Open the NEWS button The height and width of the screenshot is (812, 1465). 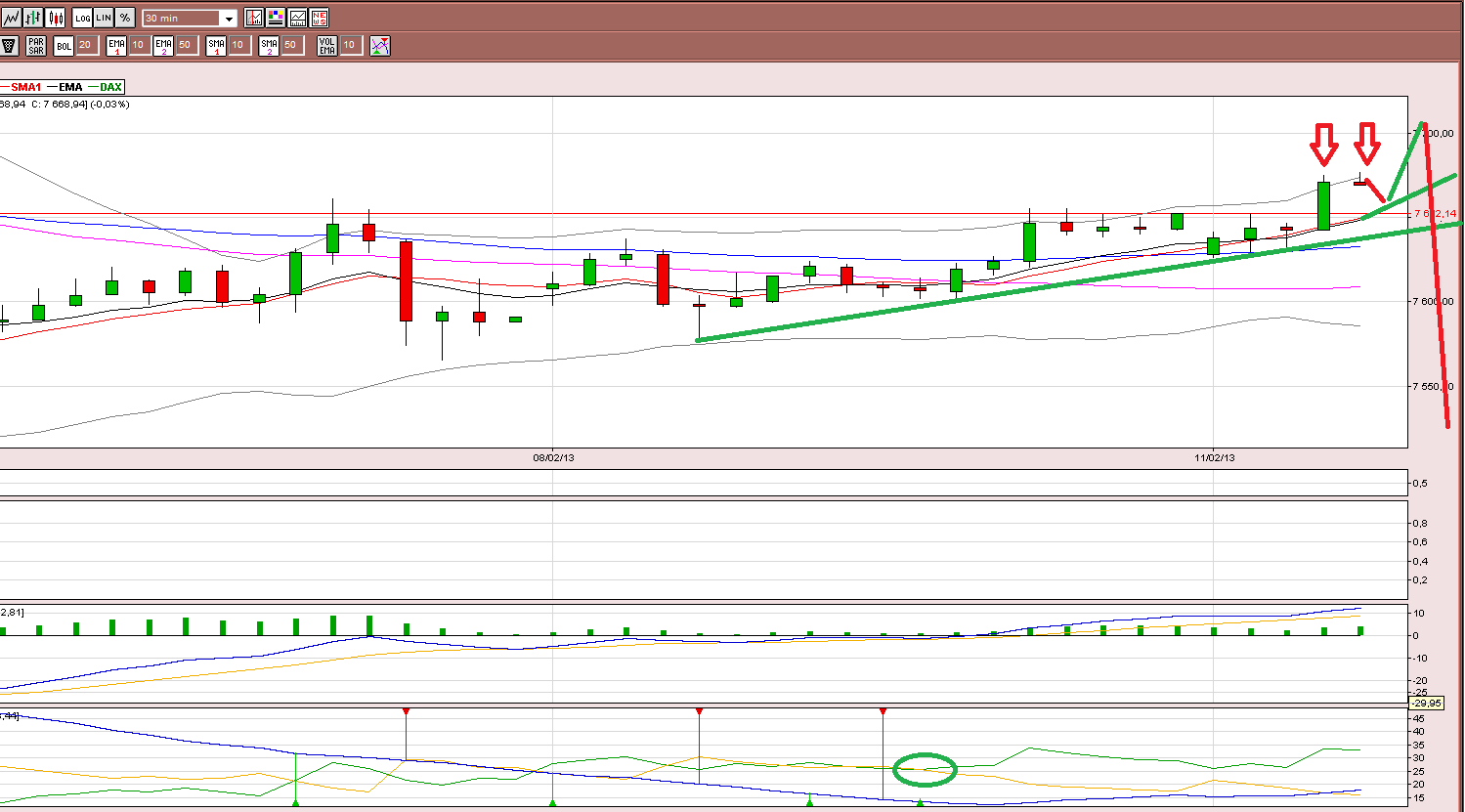click(319, 18)
